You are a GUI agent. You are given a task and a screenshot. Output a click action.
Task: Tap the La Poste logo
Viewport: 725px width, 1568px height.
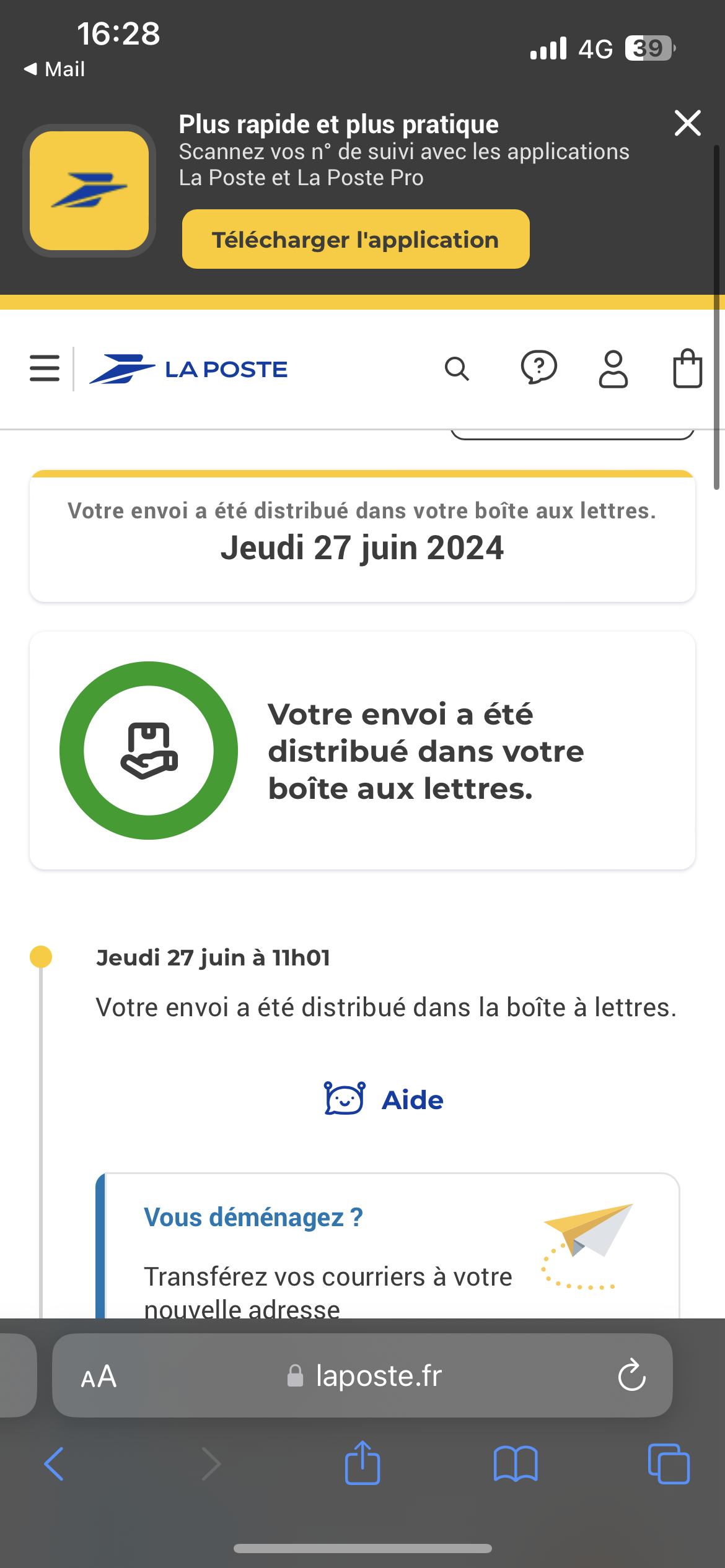(x=189, y=369)
